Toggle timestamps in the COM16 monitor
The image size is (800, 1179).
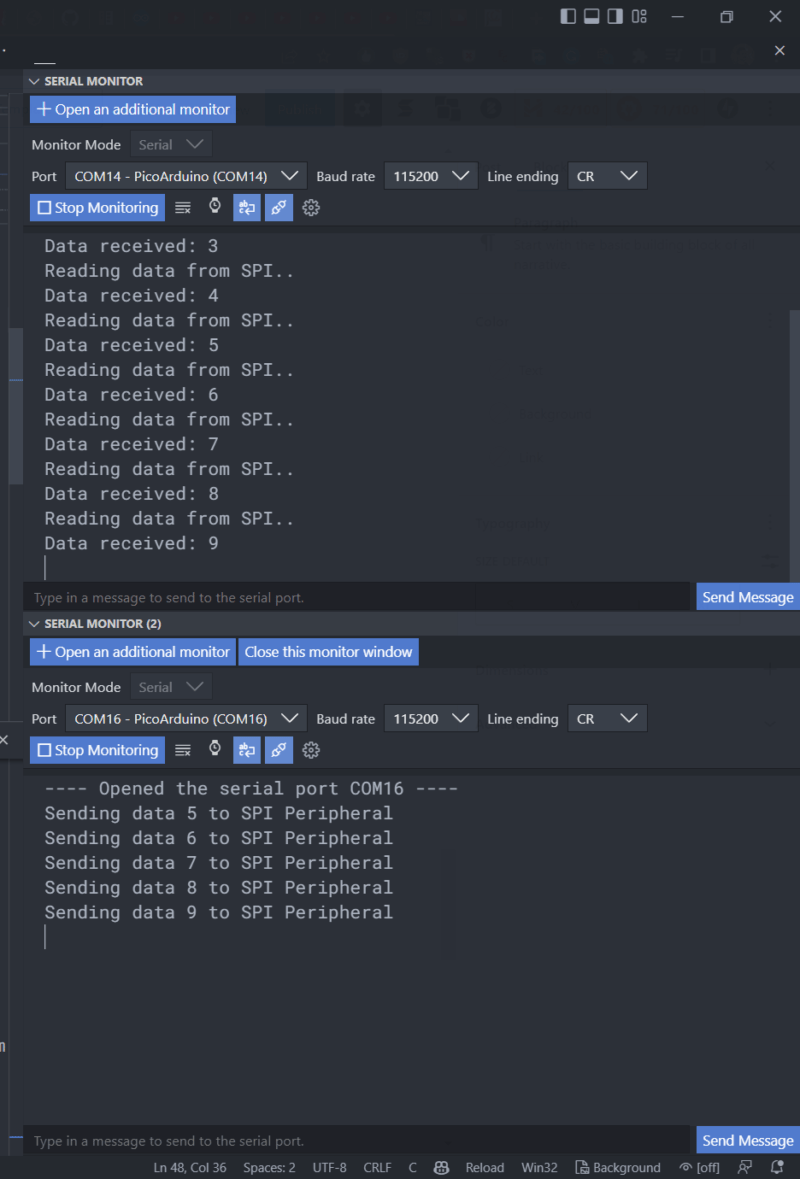point(215,750)
